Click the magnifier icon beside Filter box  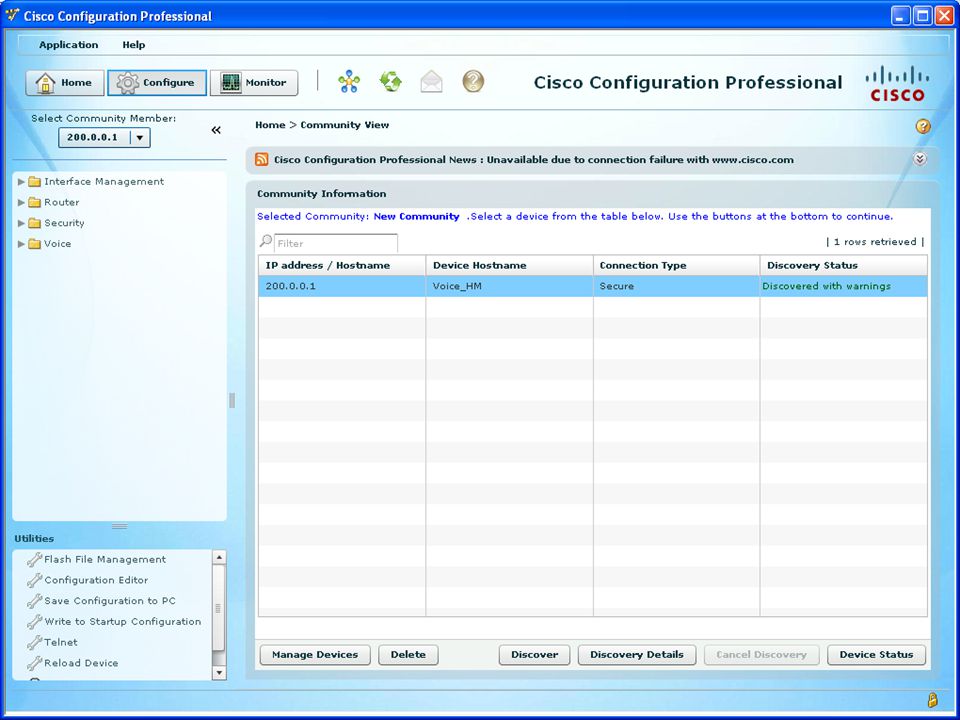pyautogui.click(x=266, y=241)
